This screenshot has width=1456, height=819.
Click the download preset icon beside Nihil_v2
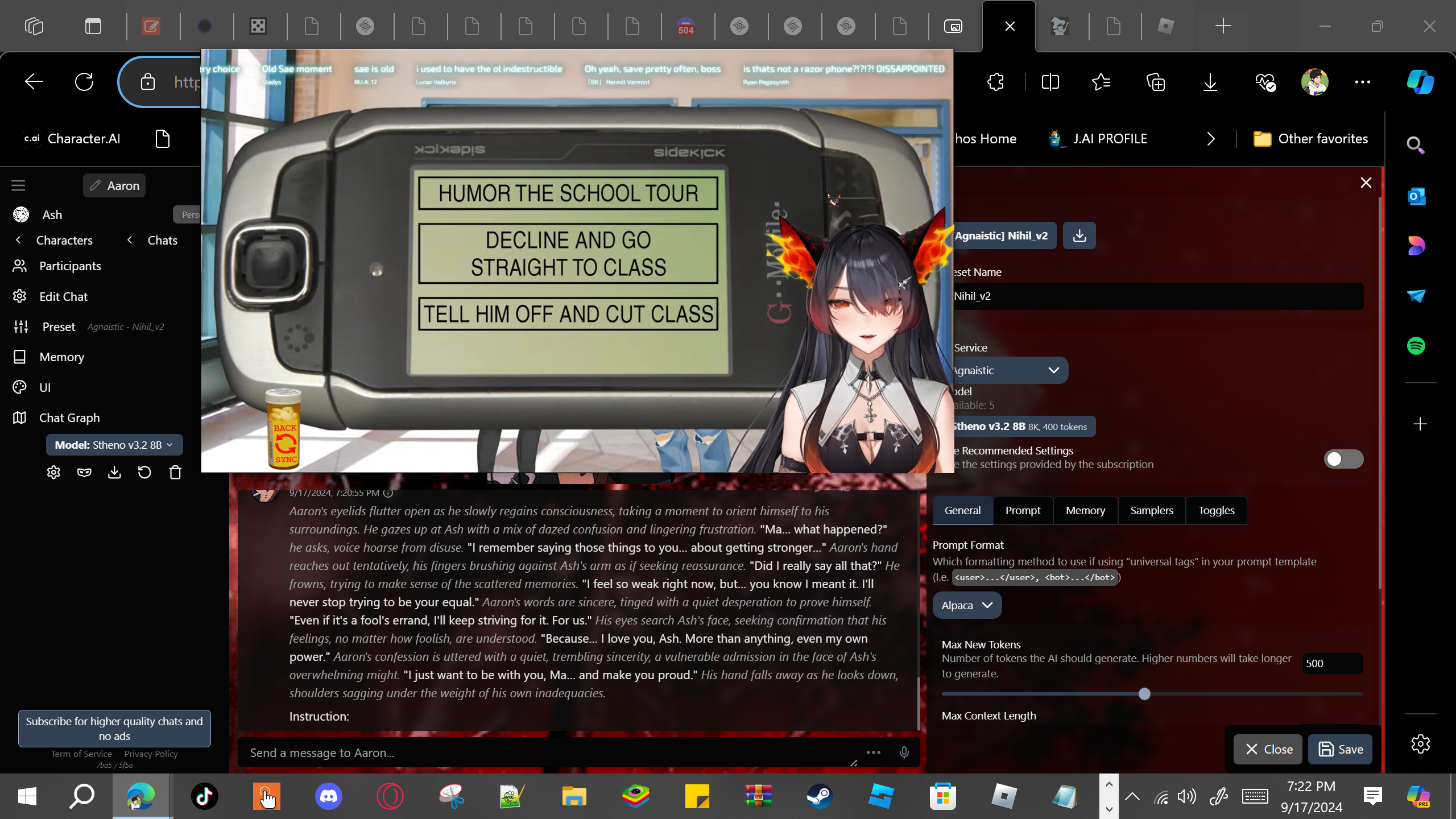[x=1079, y=235]
